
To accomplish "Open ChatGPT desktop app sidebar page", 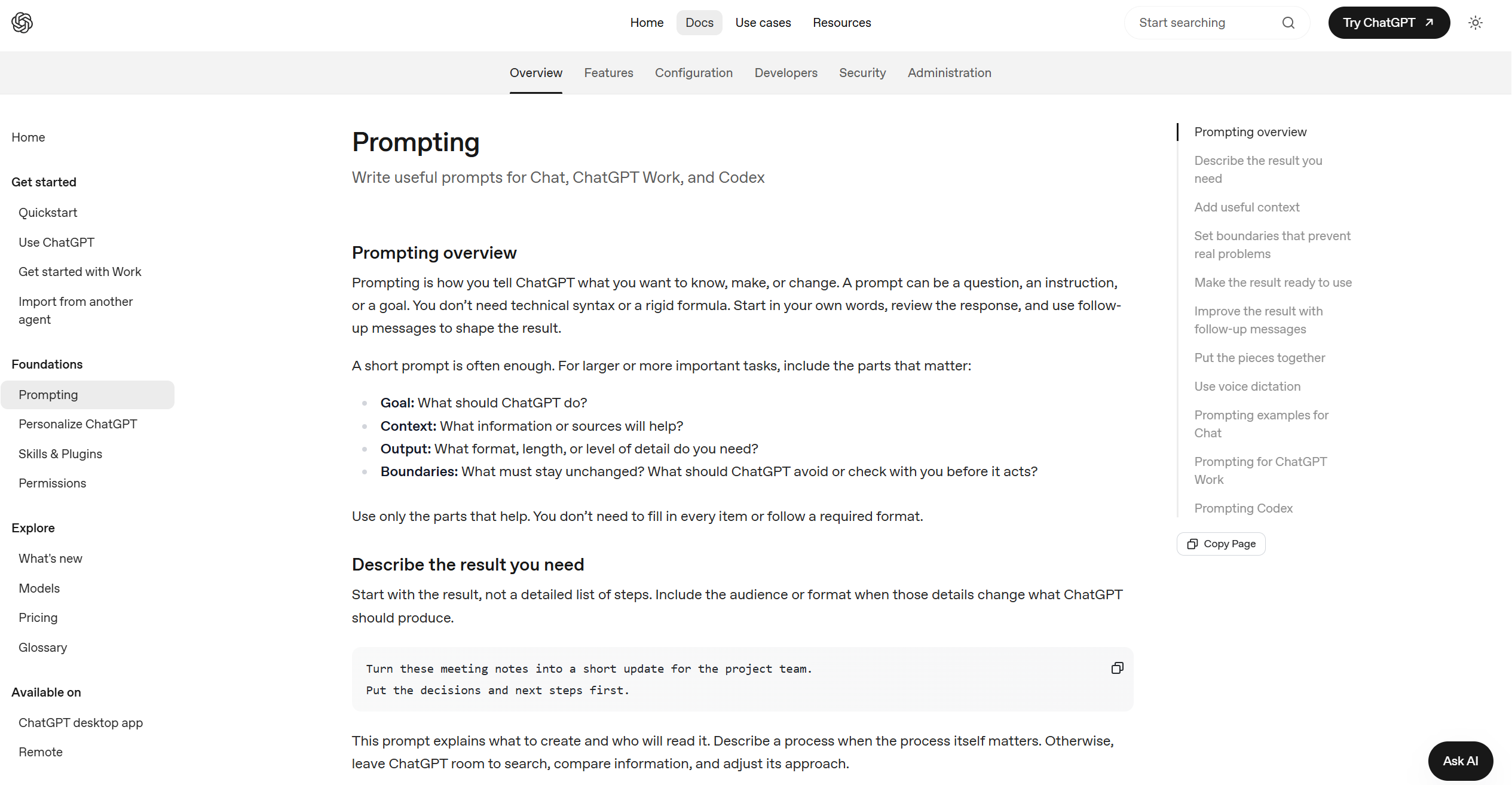I will point(81,723).
